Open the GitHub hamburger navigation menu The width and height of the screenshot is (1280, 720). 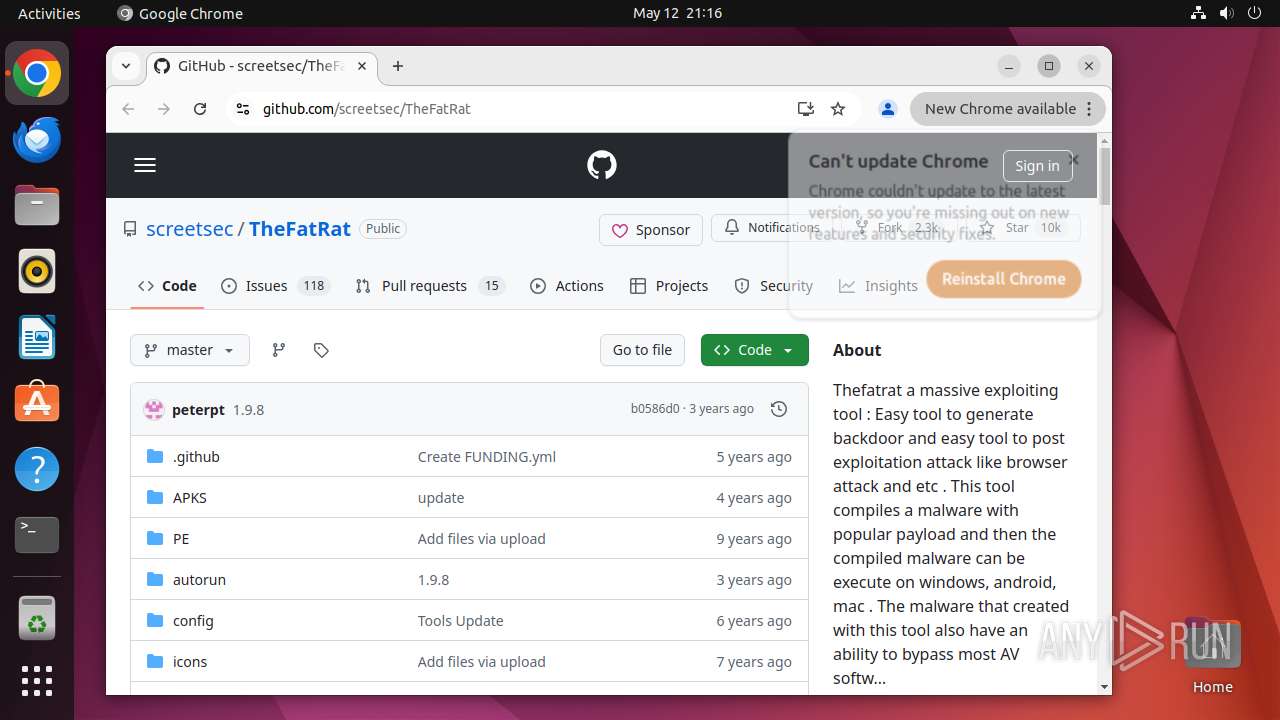coord(145,165)
